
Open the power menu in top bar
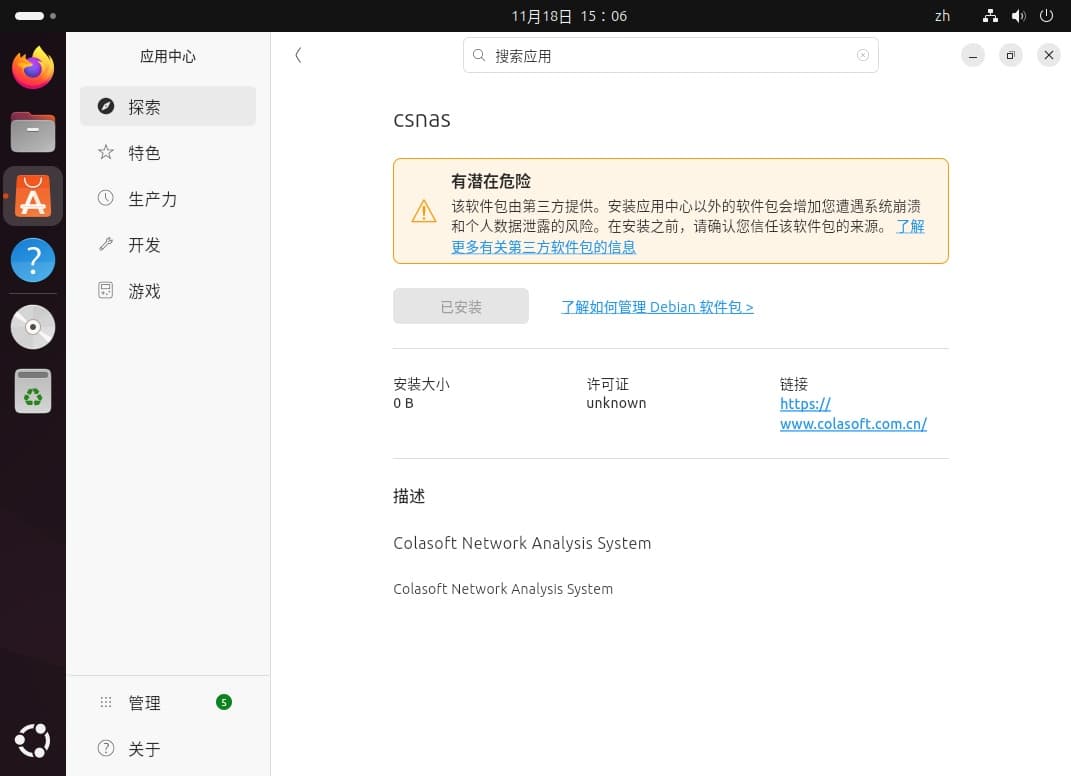1046,16
